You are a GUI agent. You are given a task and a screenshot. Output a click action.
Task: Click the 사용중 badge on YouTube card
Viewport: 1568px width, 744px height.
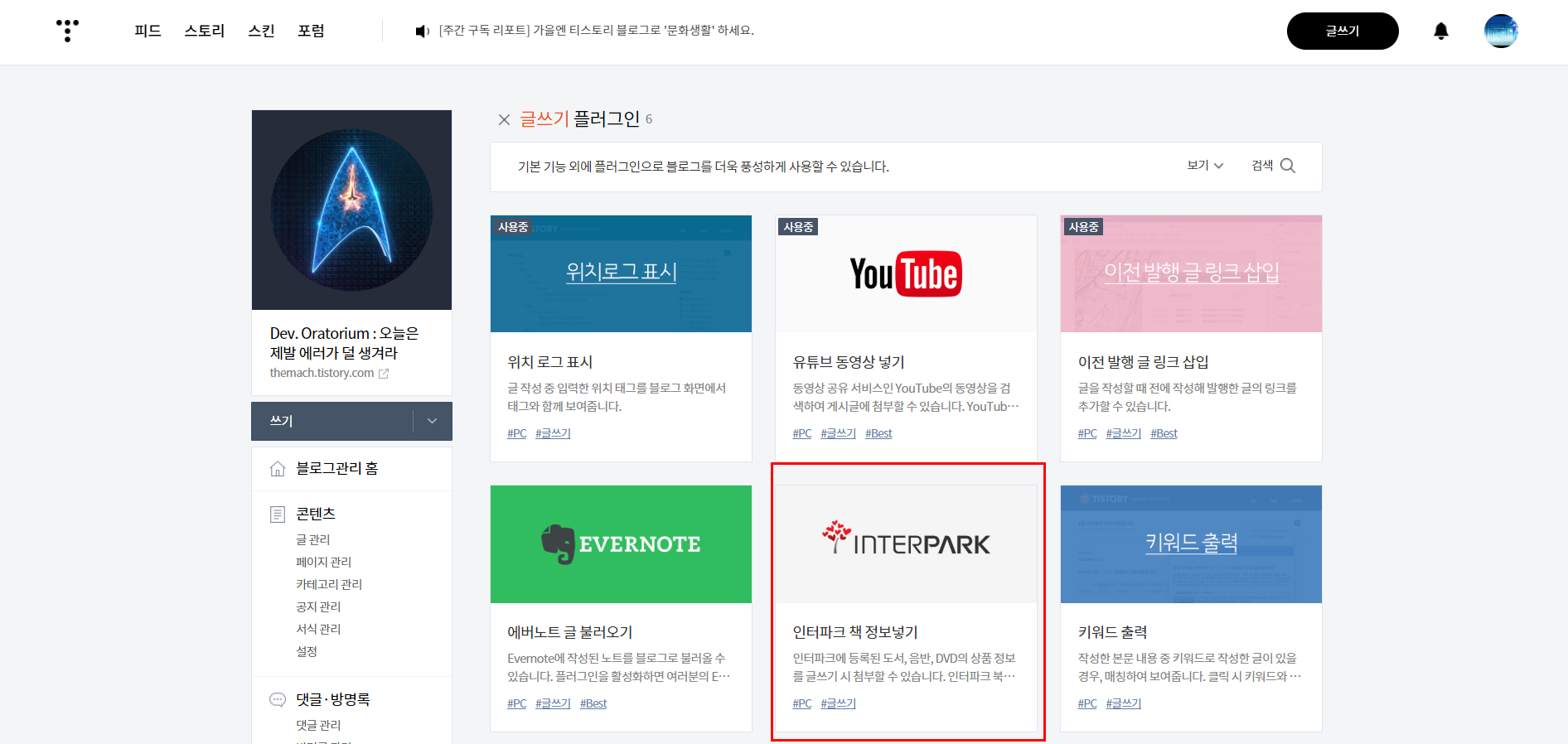[x=798, y=227]
